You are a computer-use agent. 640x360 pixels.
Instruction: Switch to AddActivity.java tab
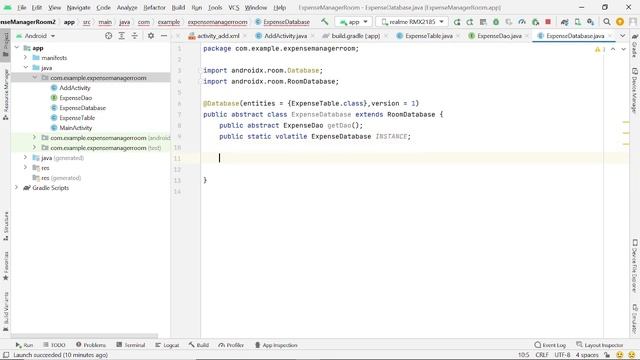point(284,36)
